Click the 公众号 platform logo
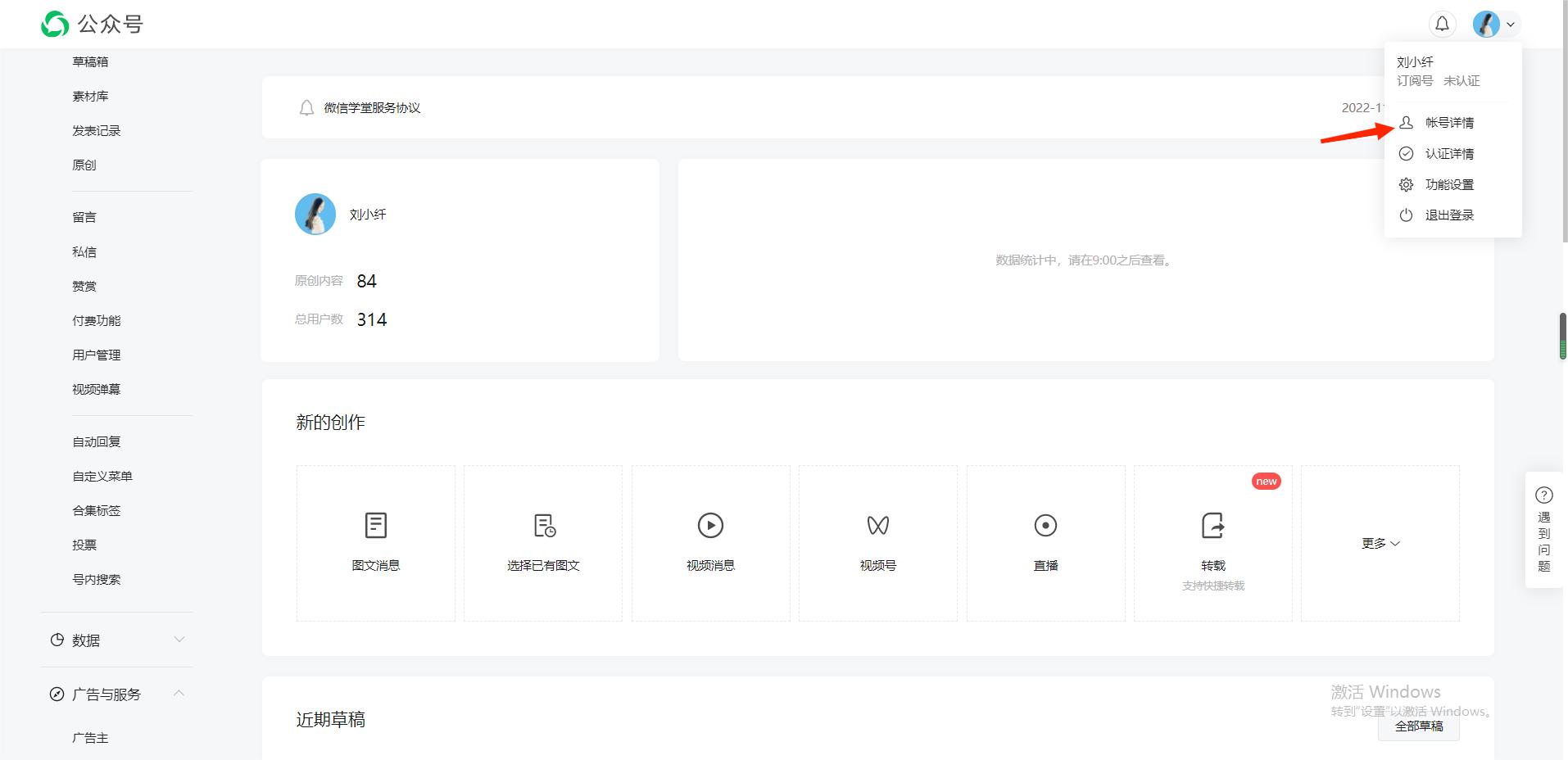 point(92,23)
